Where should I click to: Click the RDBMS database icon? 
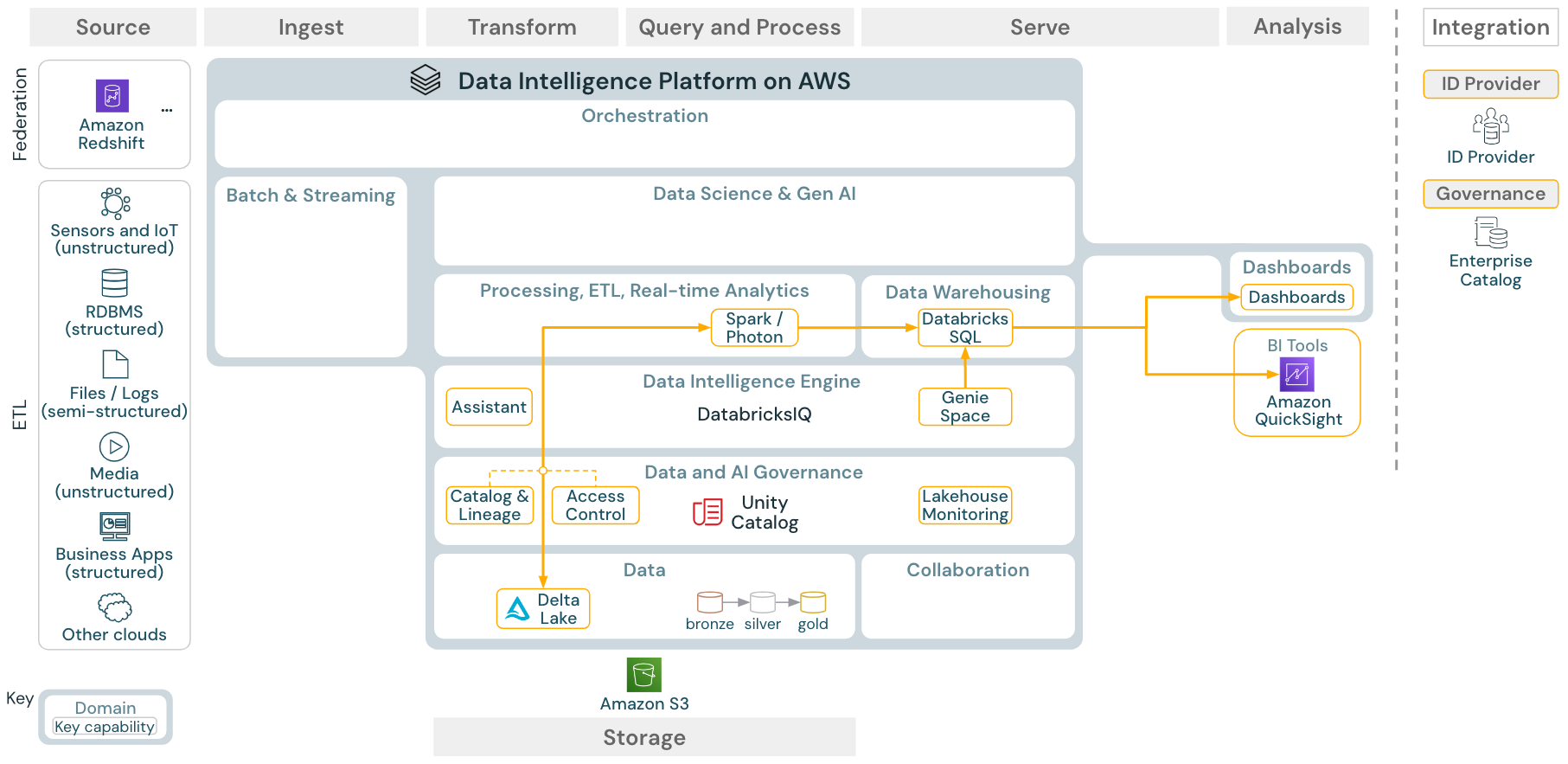(114, 283)
